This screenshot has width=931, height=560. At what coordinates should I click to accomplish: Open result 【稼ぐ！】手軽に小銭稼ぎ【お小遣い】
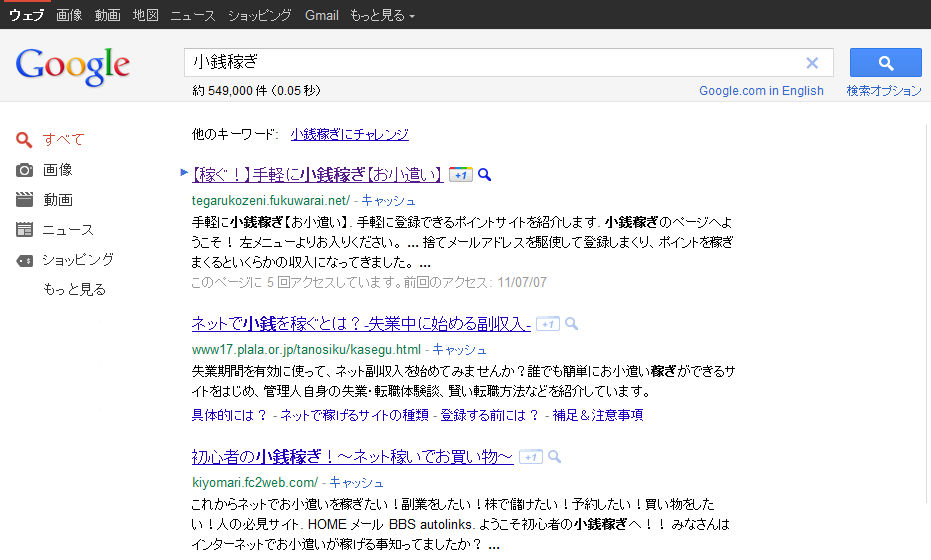click(317, 175)
